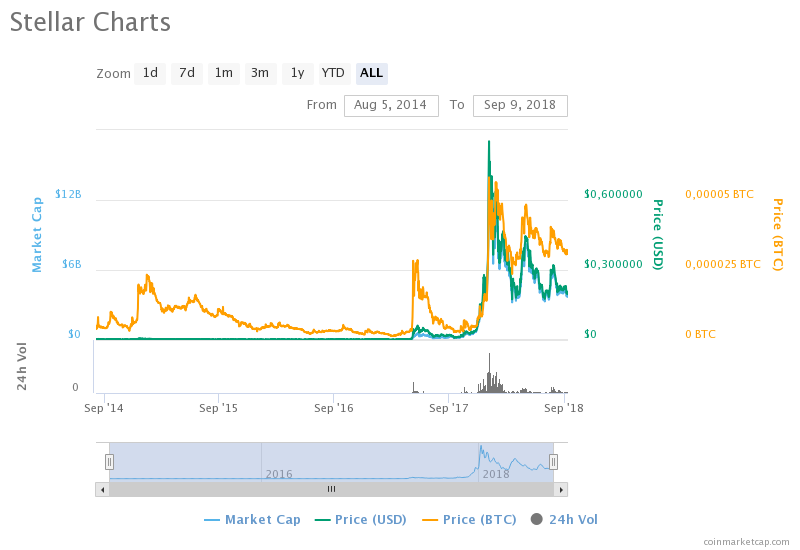Click the navigator left scroll arrow
The width and height of the screenshot is (800, 550).
coord(103,490)
